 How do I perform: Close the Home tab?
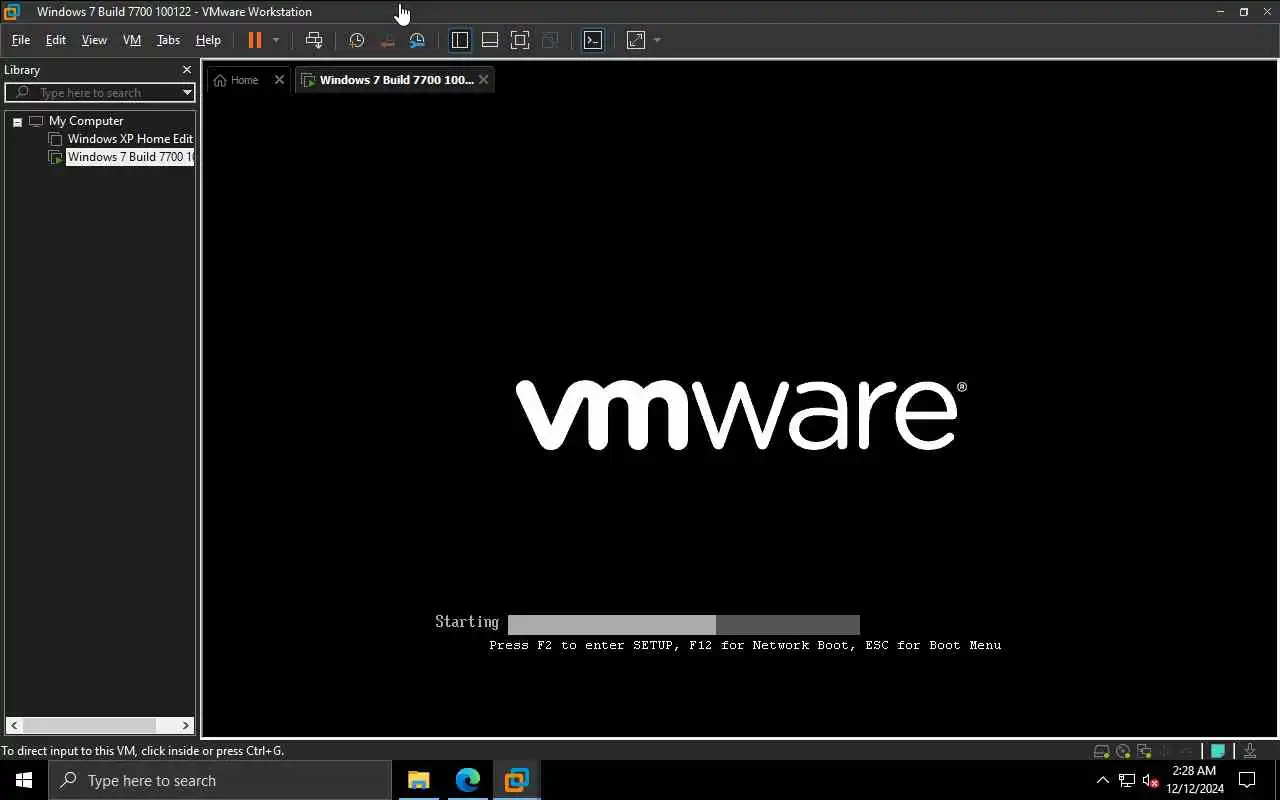click(x=279, y=80)
